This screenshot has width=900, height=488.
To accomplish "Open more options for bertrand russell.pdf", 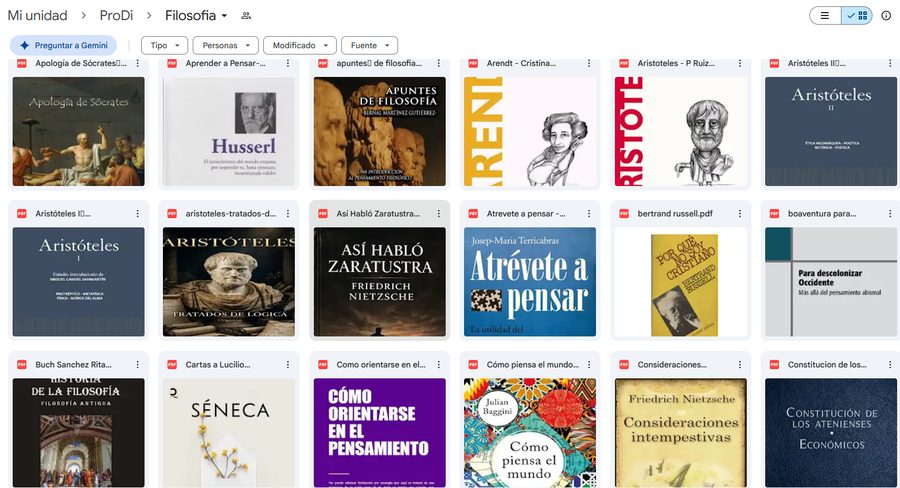I will (x=740, y=214).
